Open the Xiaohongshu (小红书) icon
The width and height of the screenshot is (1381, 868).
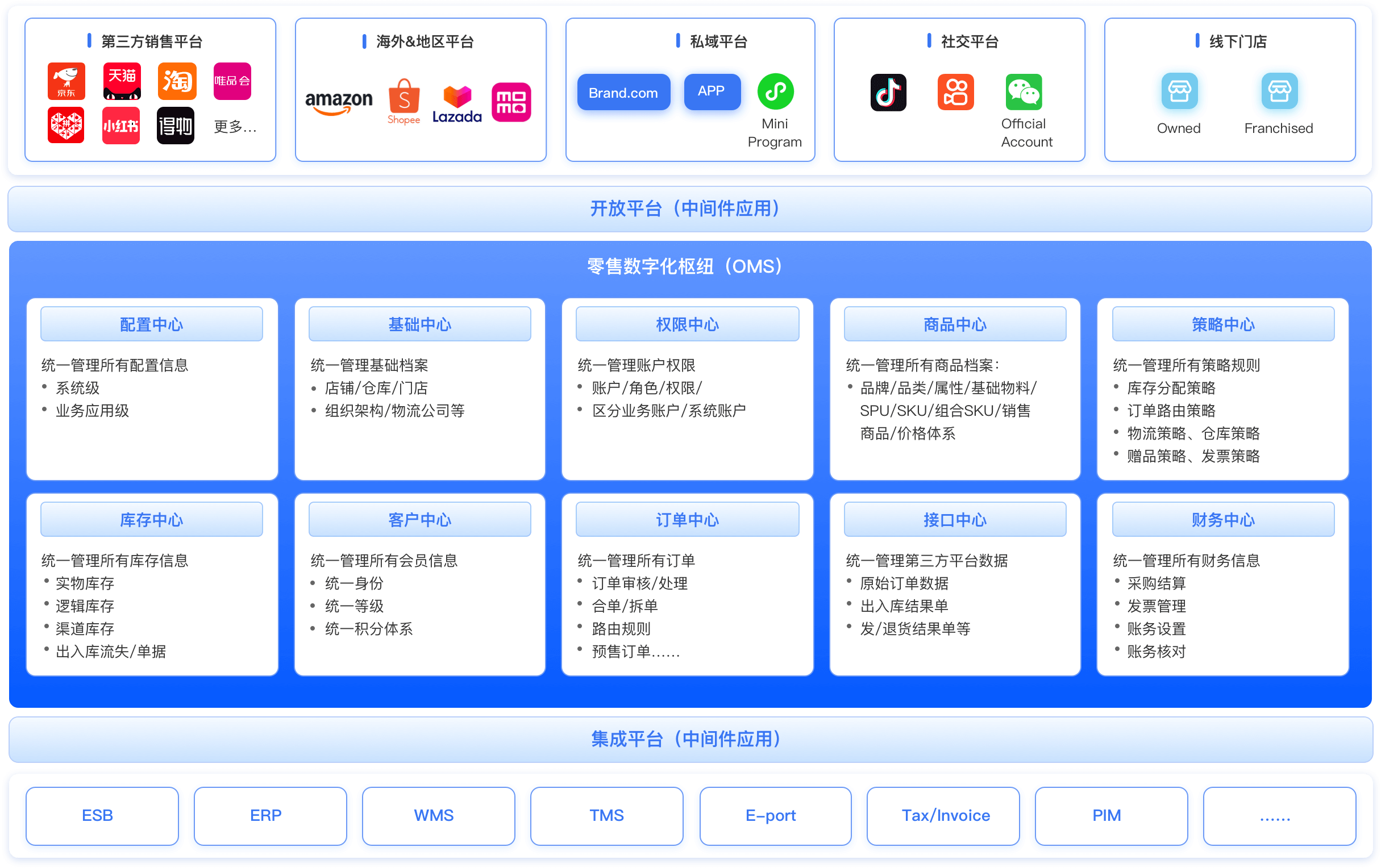point(120,125)
